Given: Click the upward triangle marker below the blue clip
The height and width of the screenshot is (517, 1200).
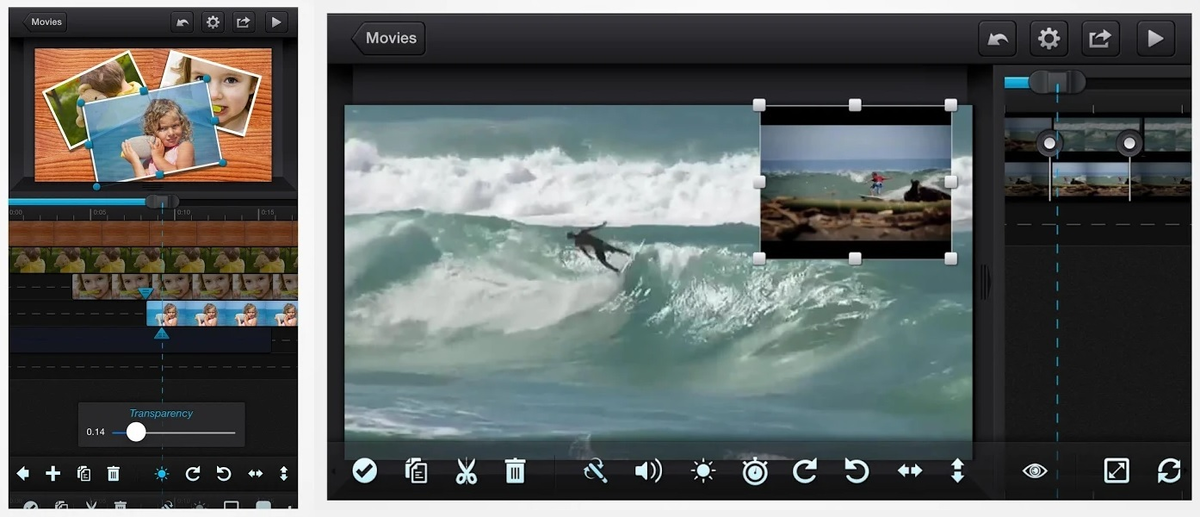Looking at the screenshot, I should click(161, 333).
